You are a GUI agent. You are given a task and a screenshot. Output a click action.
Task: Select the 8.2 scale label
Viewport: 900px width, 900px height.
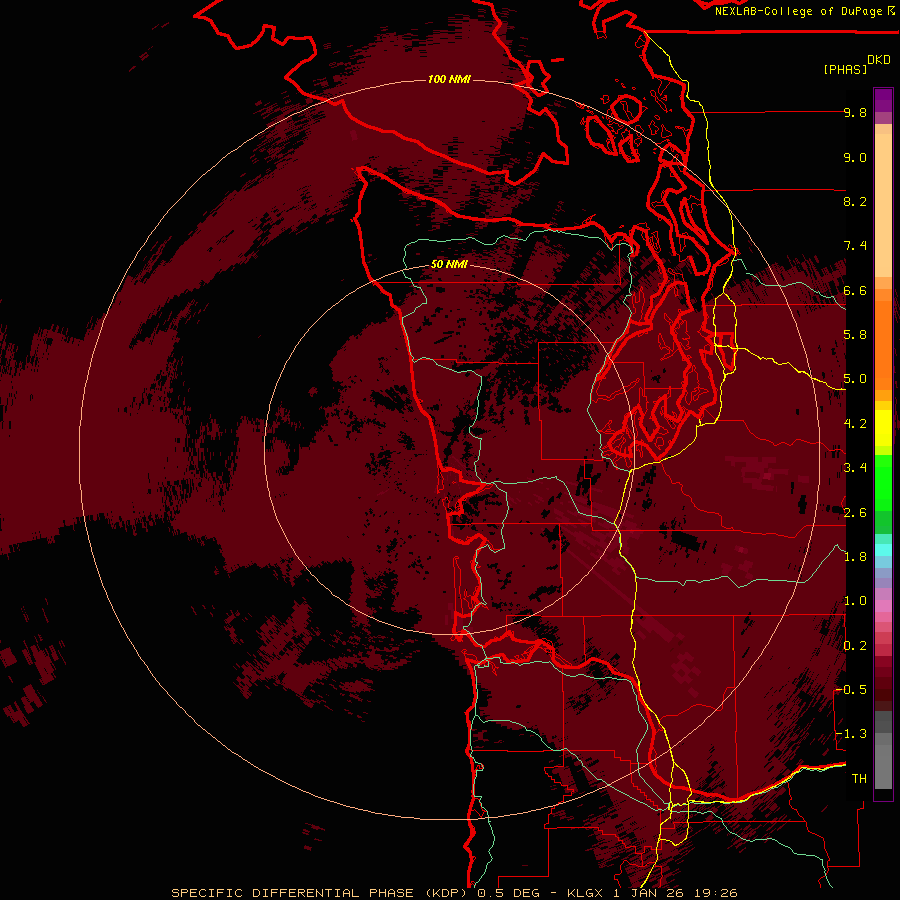(855, 201)
